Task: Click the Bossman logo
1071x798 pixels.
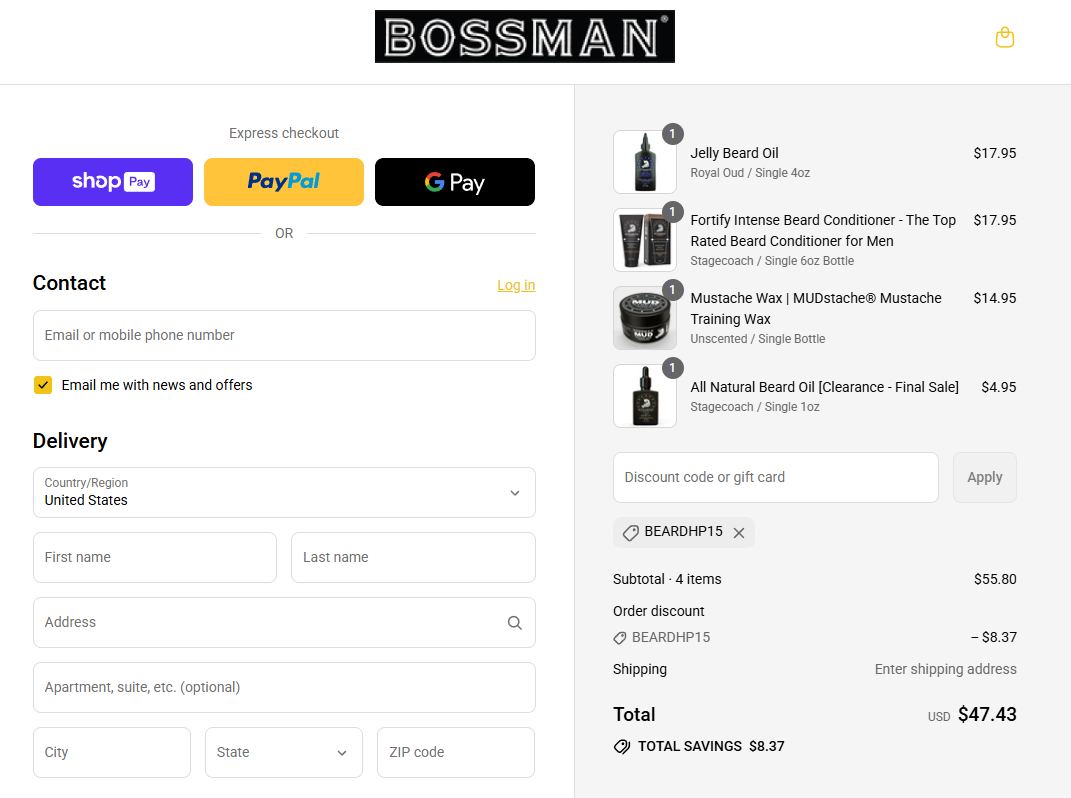Action: coord(525,36)
